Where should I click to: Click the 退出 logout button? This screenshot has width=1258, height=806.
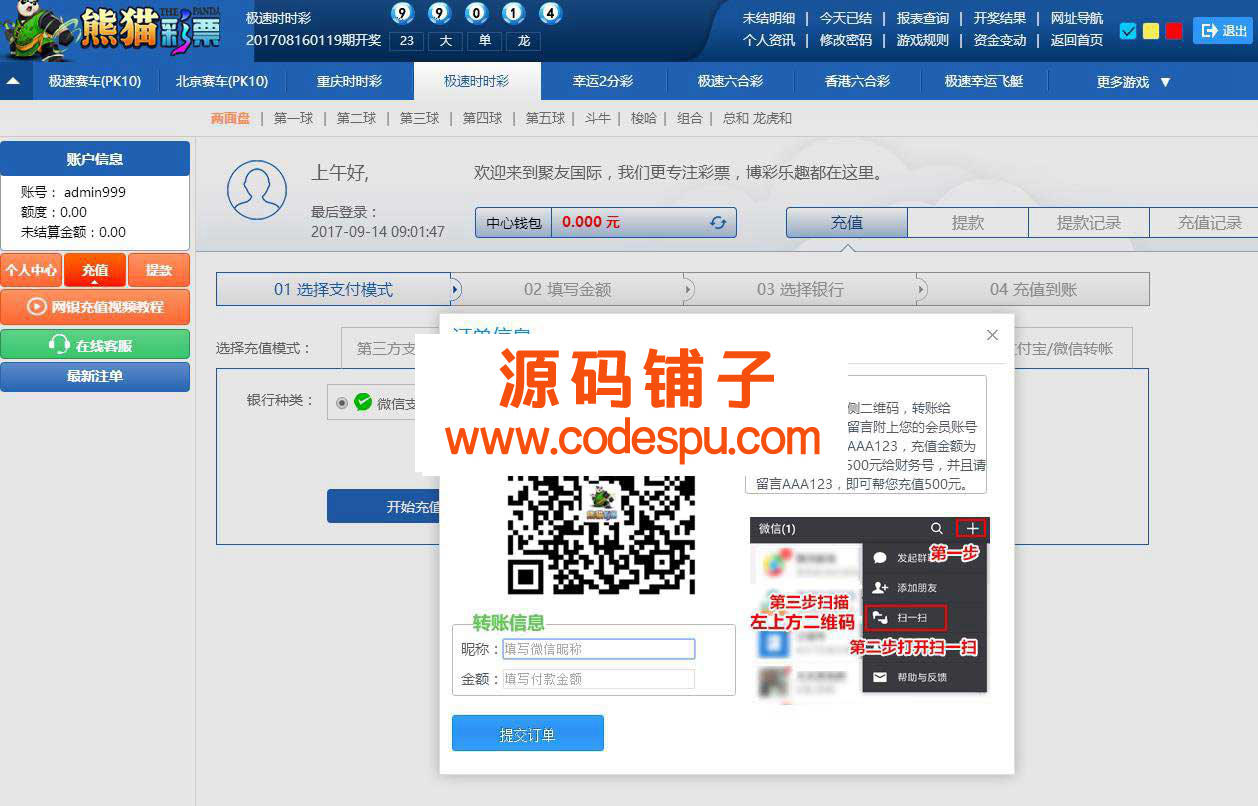pyautogui.click(x=1223, y=31)
